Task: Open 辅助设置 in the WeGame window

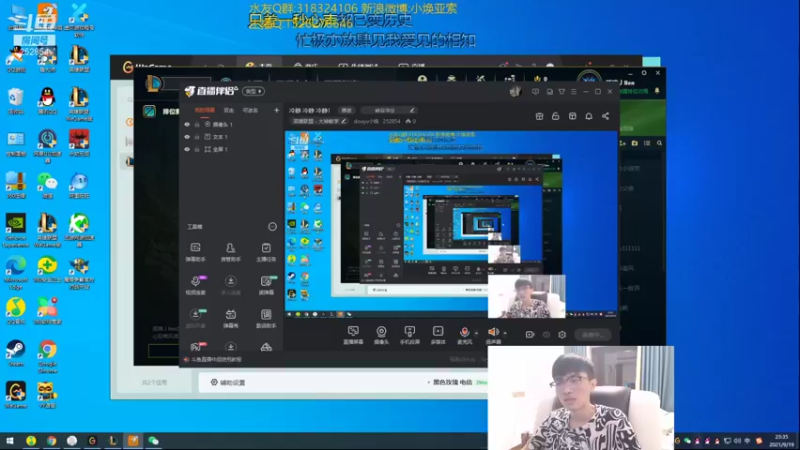Action: pyautogui.click(x=228, y=382)
